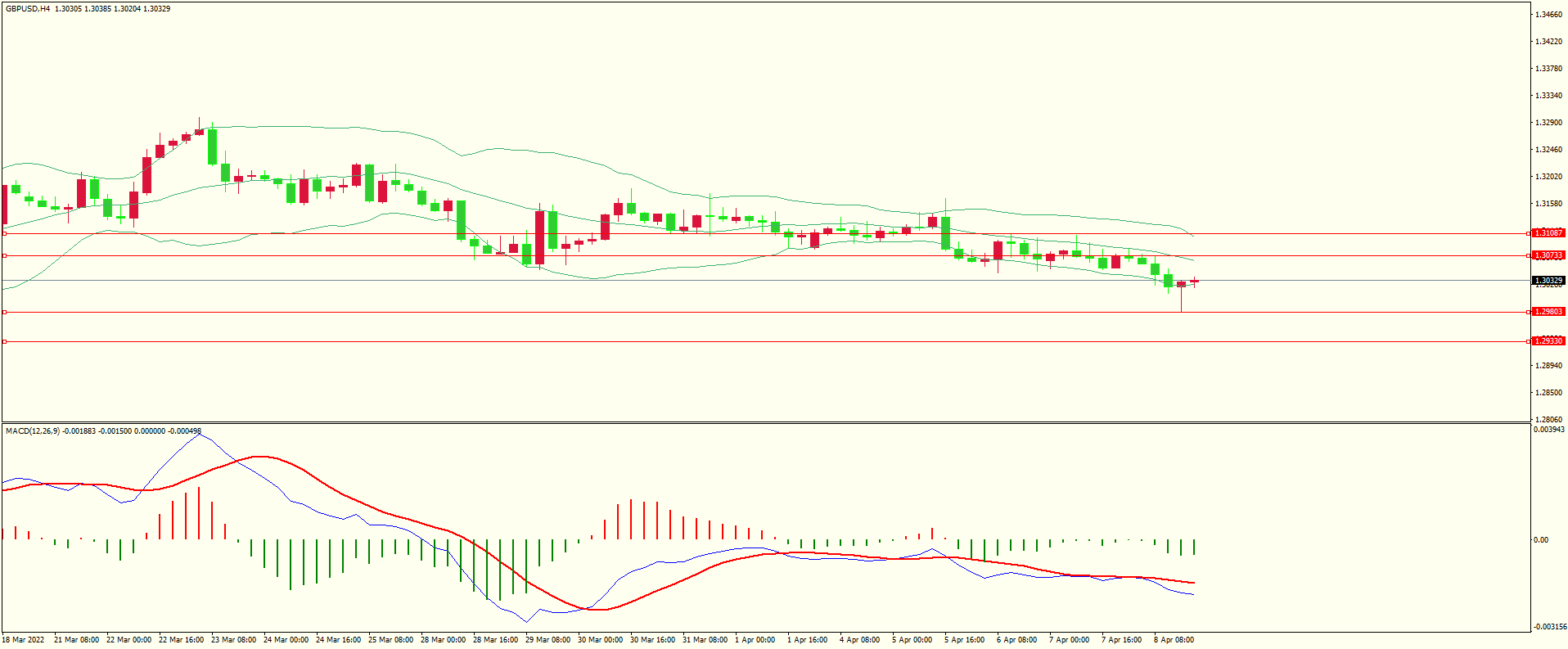The width and height of the screenshot is (1568, 649).
Task: Select the 1.30733 horizontal line price tag
Action: tap(1548, 255)
